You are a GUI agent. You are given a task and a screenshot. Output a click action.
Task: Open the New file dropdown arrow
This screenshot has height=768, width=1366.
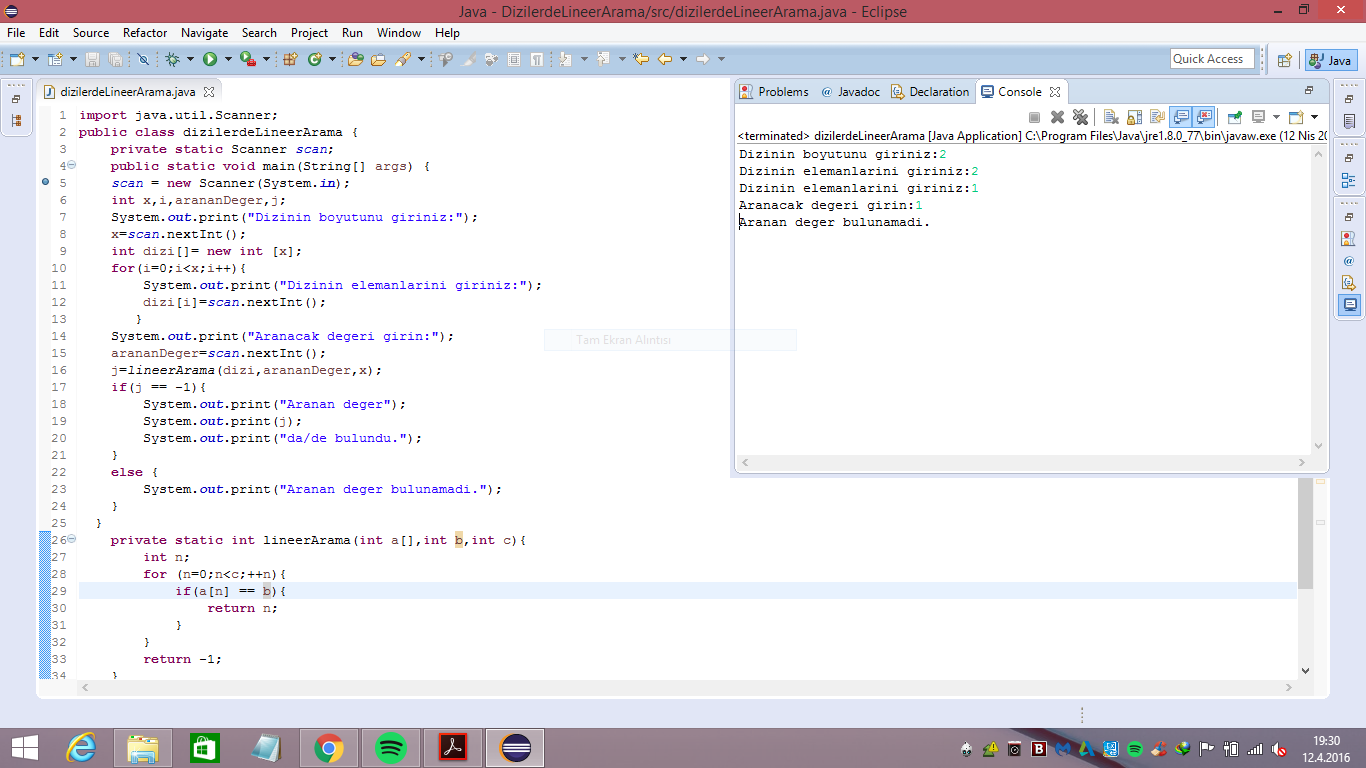(x=36, y=59)
